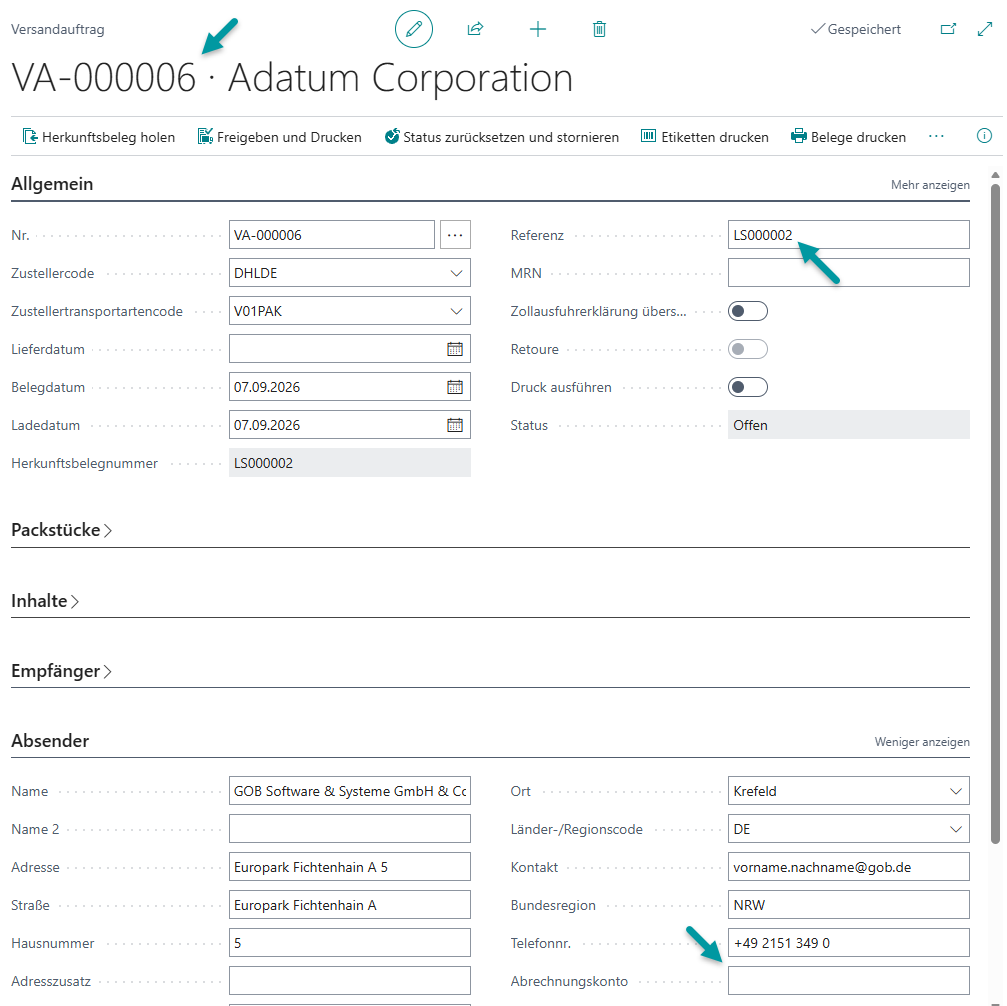This screenshot has height=1006, width=1007.
Task: Open page in new window icon
Action: [948, 29]
